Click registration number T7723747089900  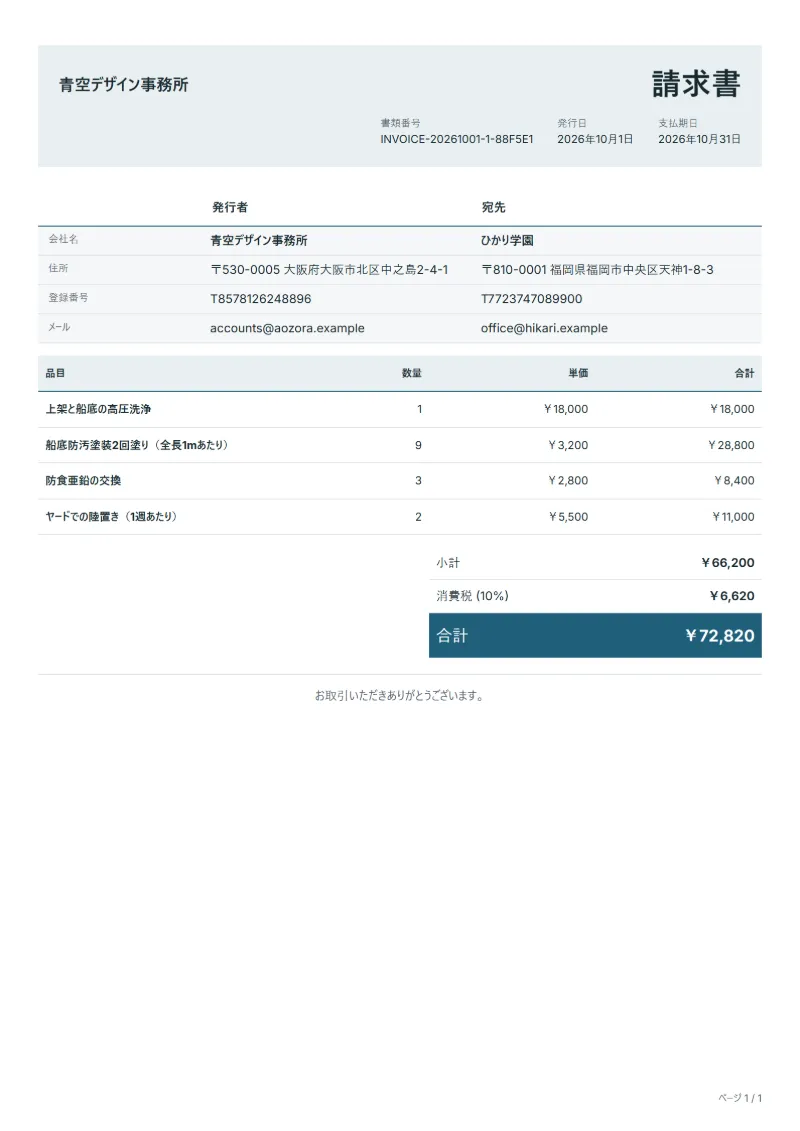pos(532,299)
